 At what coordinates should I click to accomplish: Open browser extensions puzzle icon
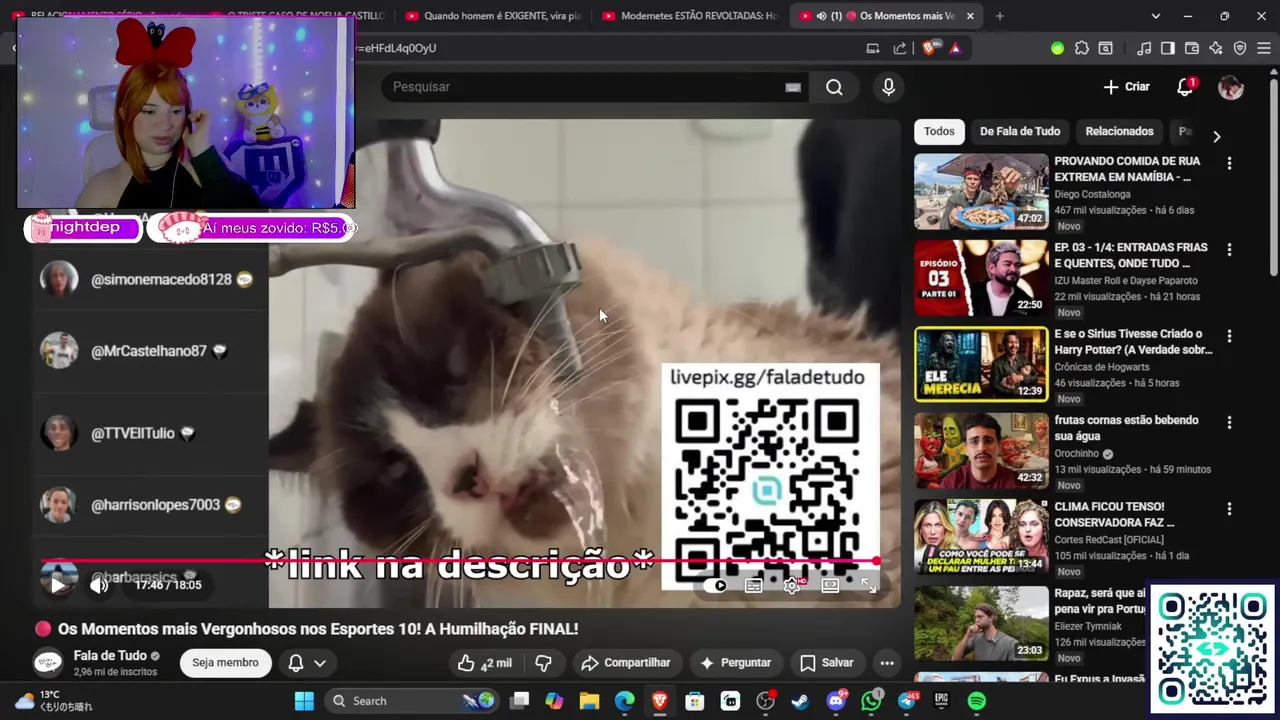click(1082, 48)
